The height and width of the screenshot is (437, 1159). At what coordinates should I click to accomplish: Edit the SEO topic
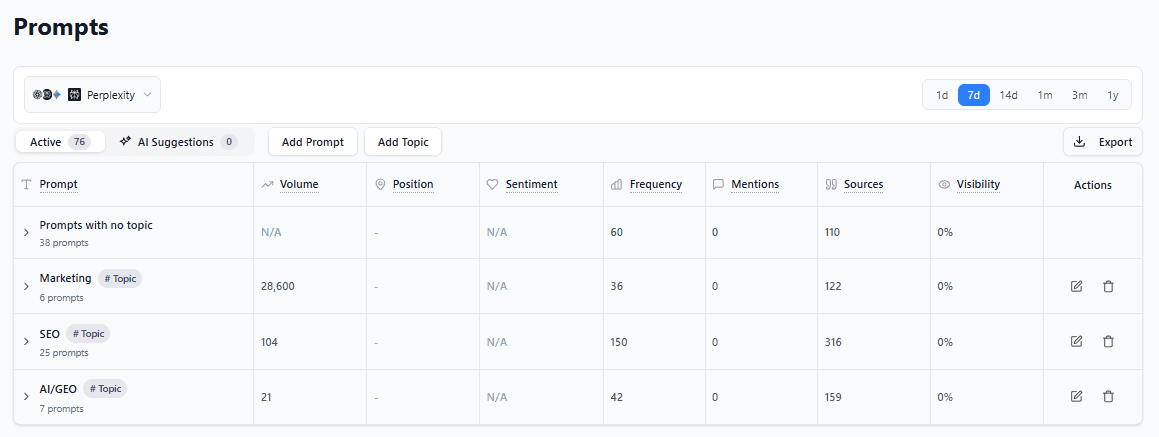1076,341
